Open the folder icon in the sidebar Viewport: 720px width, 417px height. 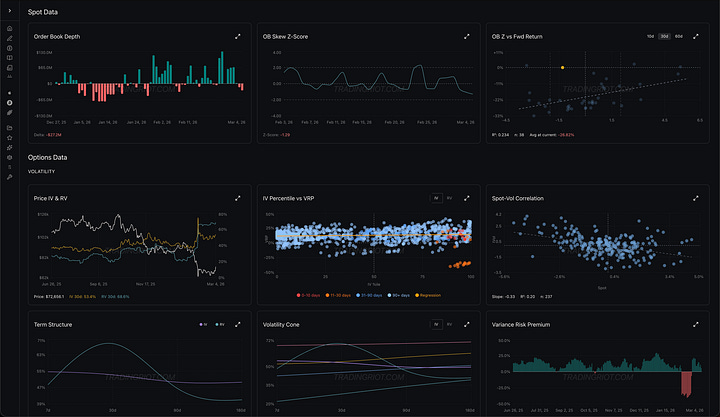10,128
